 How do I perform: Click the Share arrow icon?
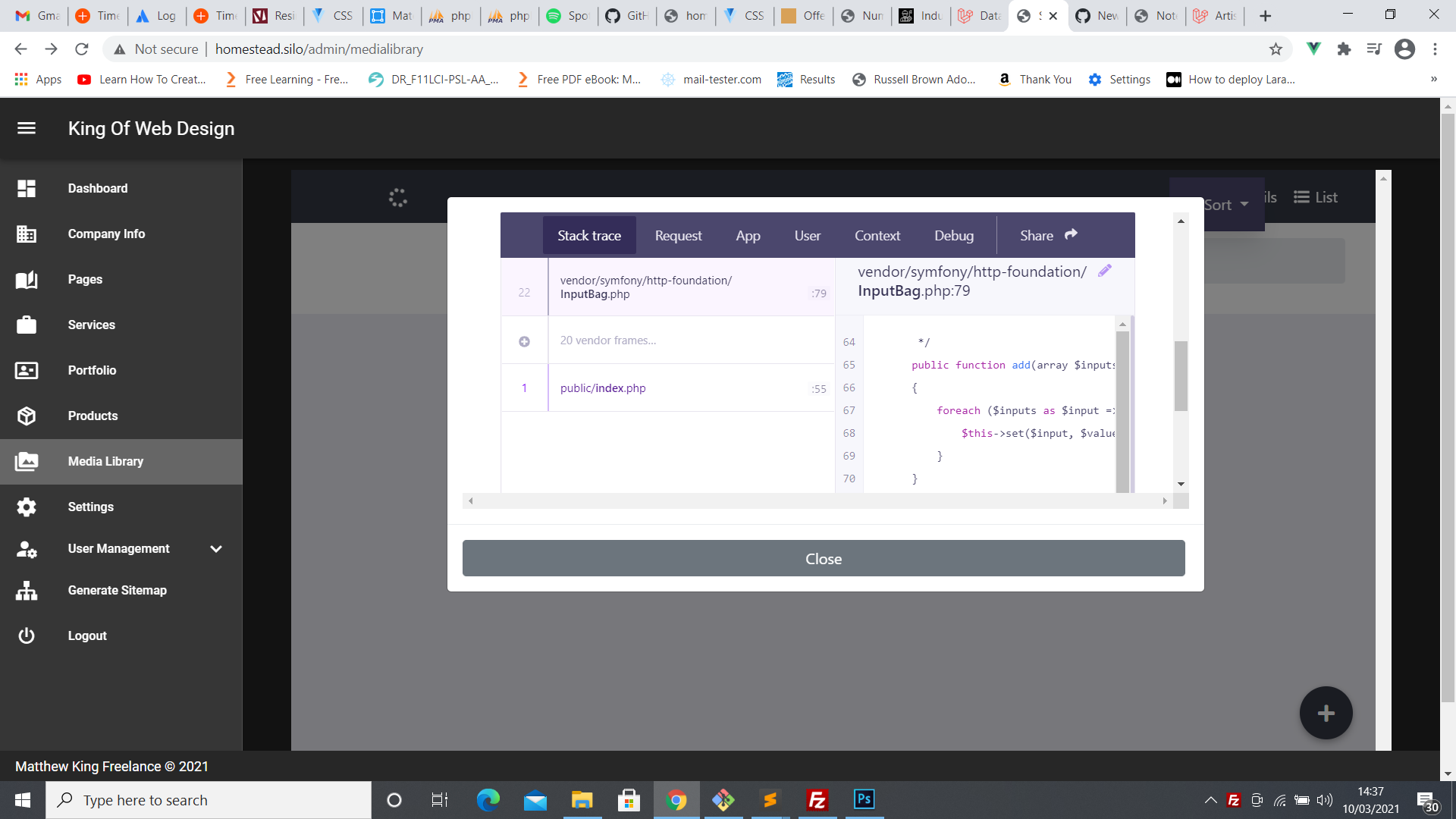click(x=1071, y=235)
